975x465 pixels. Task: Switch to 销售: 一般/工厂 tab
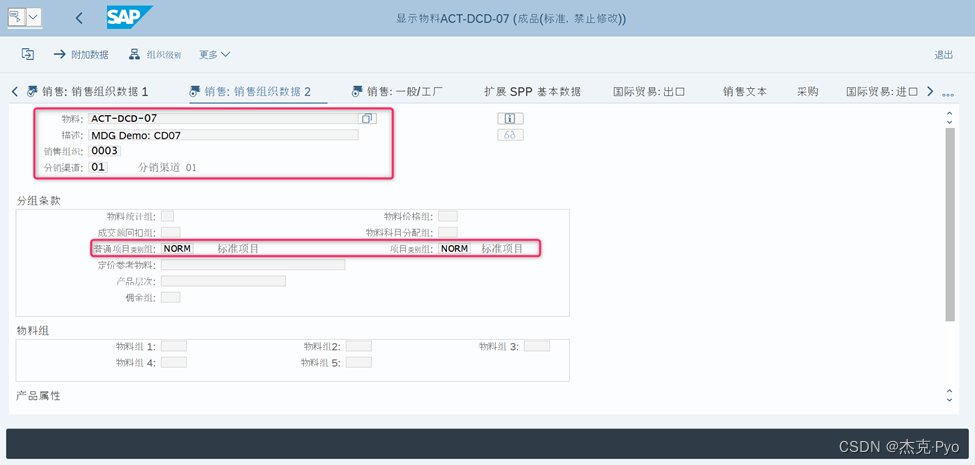(397, 92)
